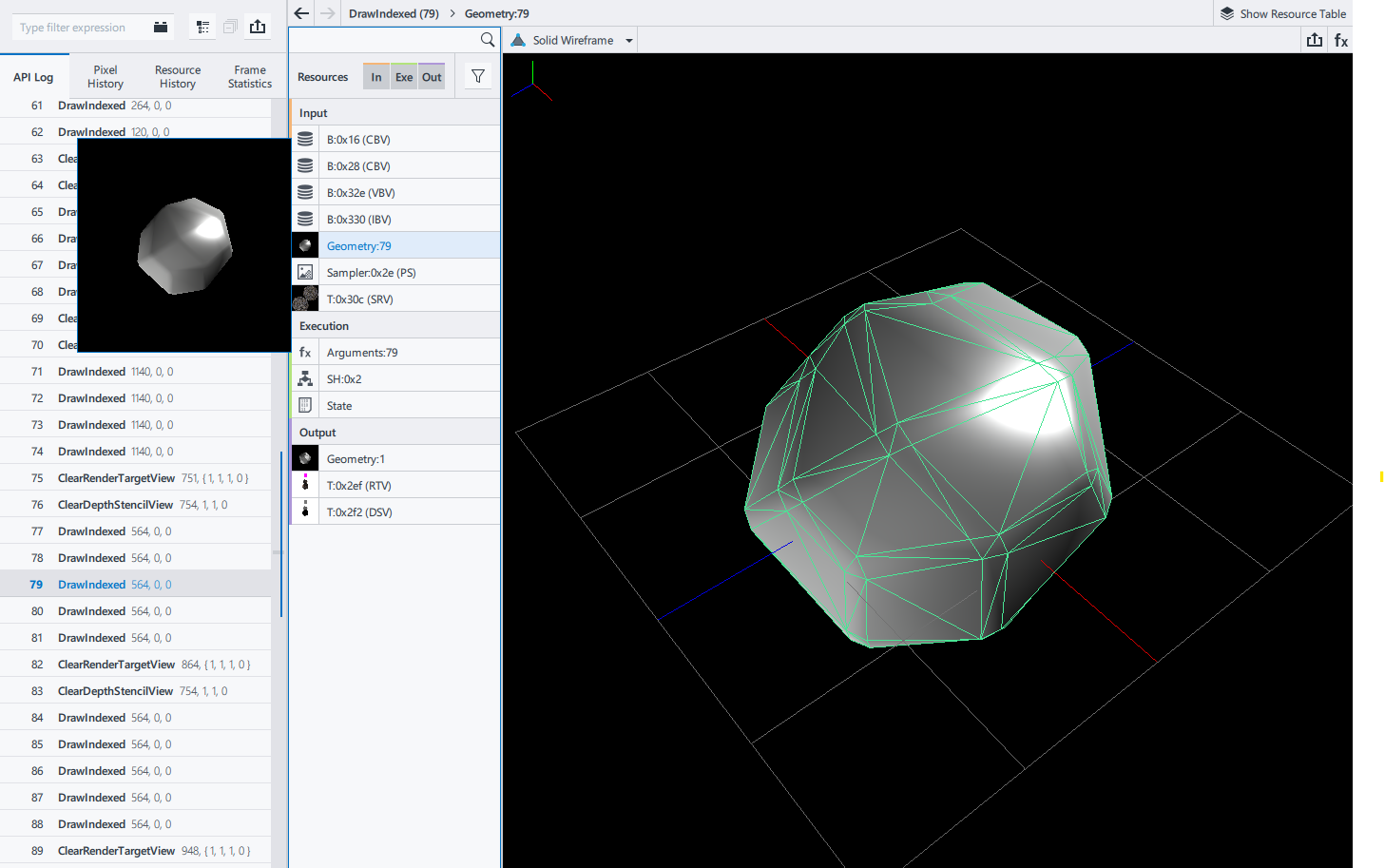Click DrawIndexed (79) breadcrumb link
1385x868 pixels.
[394, 13]
